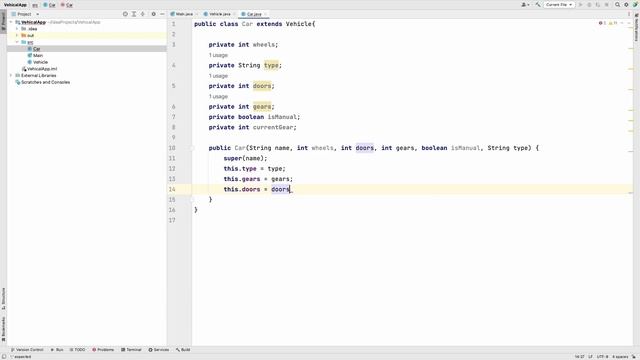This screenshot has height=360, width=640.
Task: Click the JetBrains toolbox icon top right
Action: 635,4
